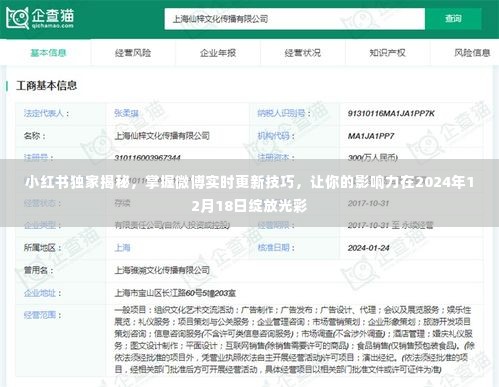Open the 企业年报 tab

pos(218,53)
